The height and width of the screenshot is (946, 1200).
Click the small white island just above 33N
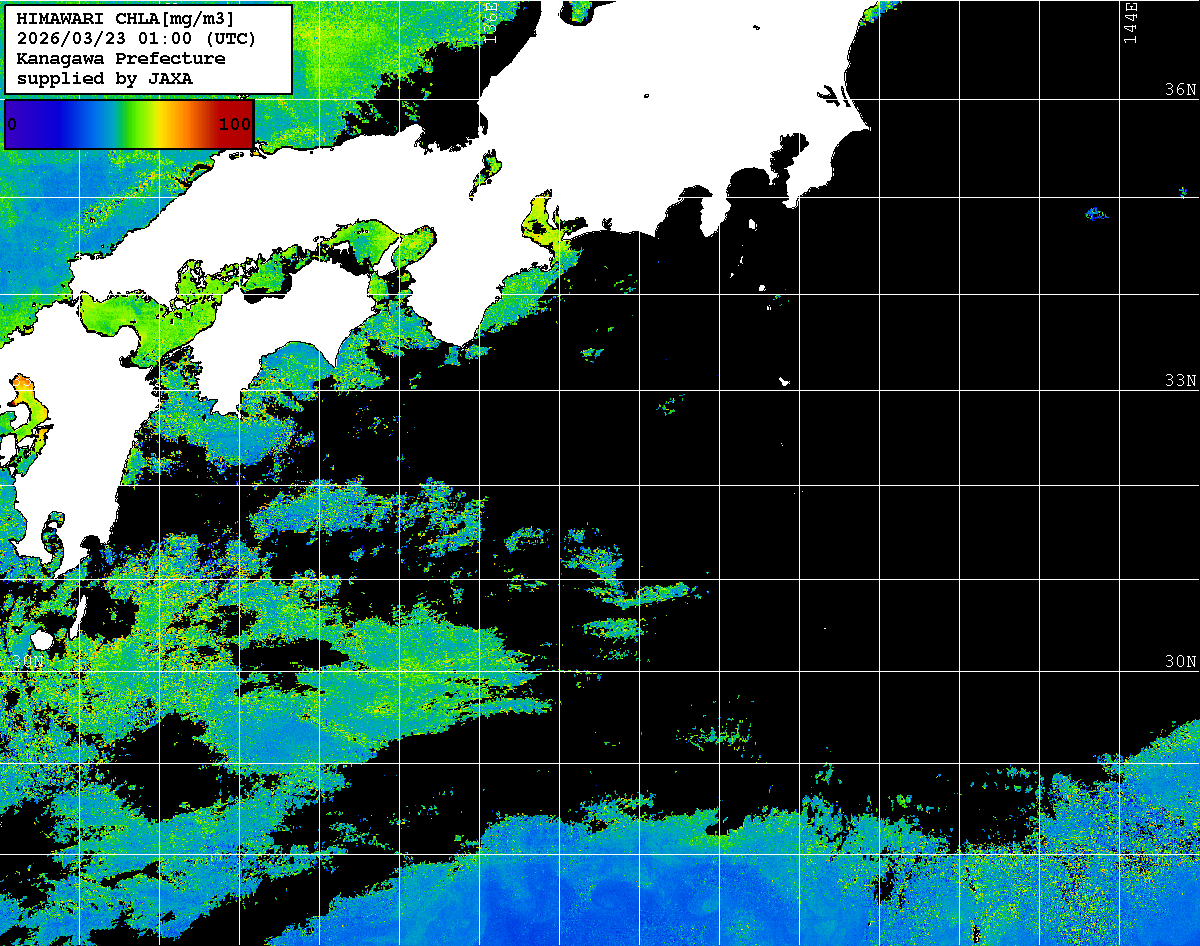tap(784, 381)
